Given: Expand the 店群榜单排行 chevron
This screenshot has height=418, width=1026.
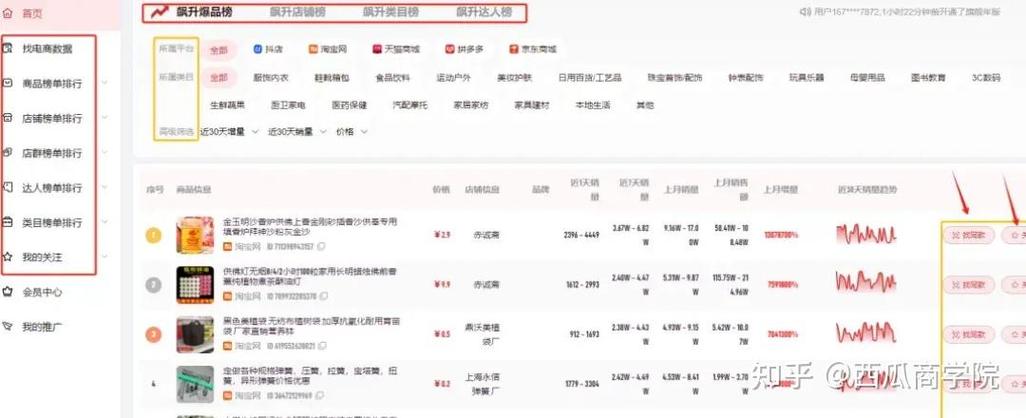Looking at the screenshot, I should point(105,153).
